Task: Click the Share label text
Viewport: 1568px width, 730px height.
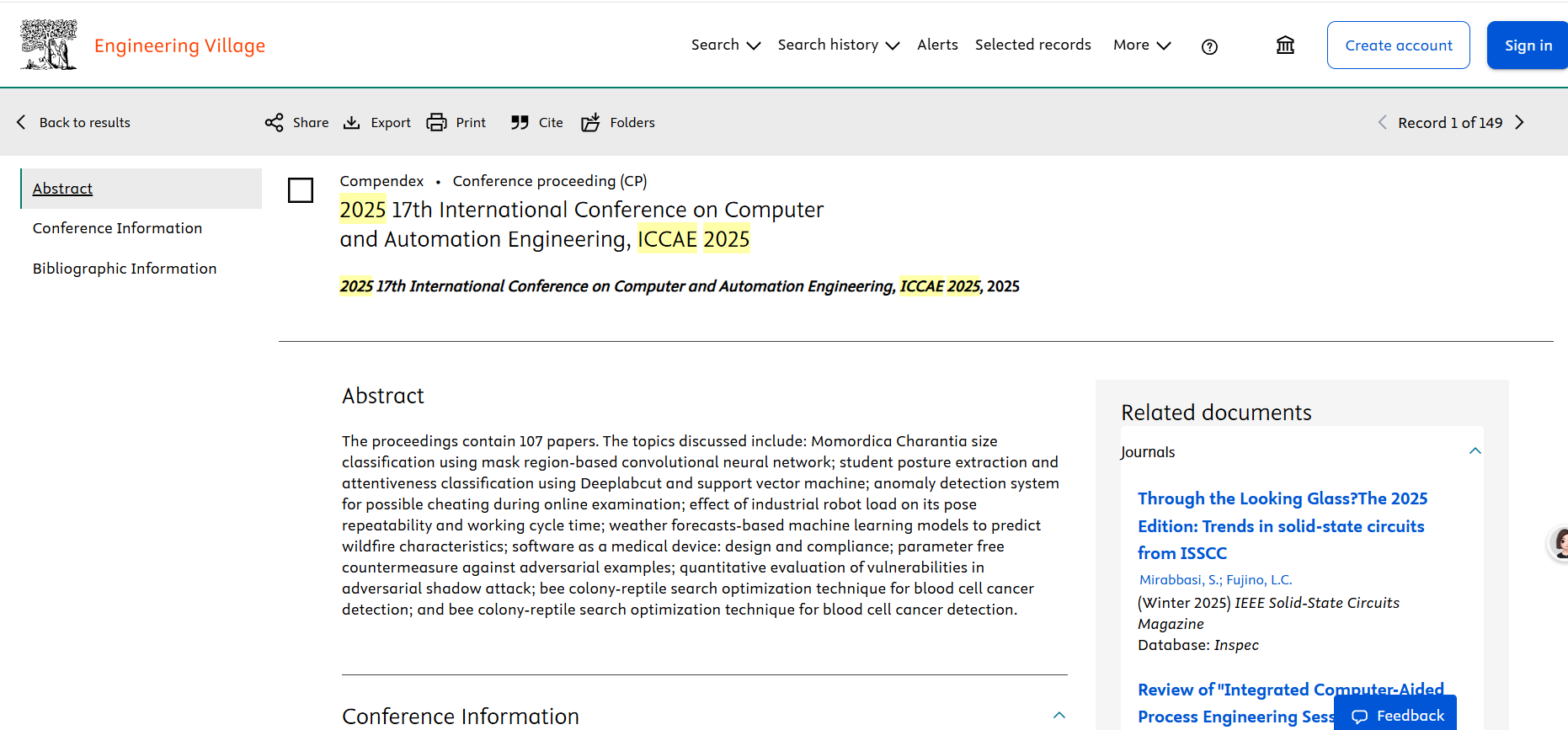Action: point(311,123)
